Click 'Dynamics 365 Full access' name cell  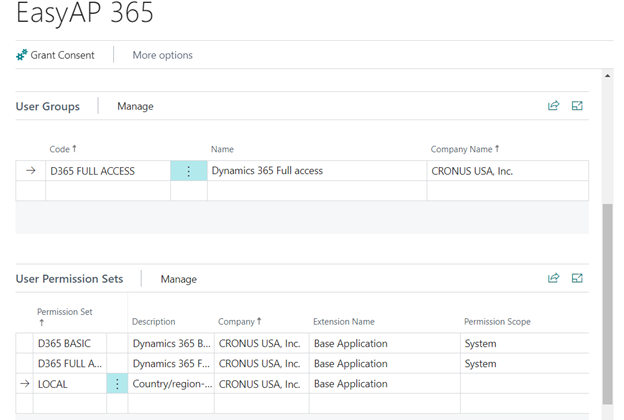click(317, 171)
